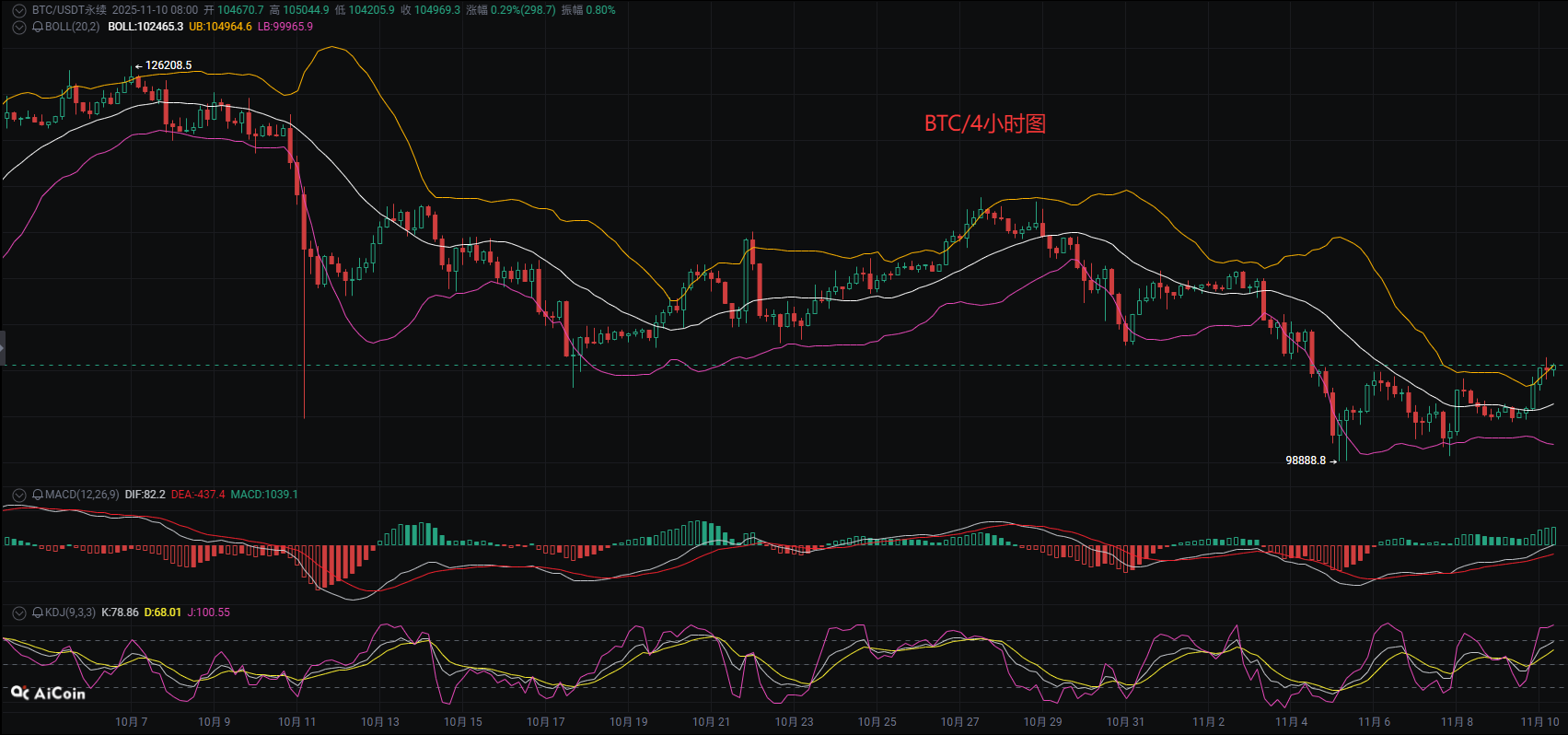Image resolution: width=1568 pixels, height=735 pixels.
Task: Collapse the BOLL indicator chevron
Action: (18, 27)
